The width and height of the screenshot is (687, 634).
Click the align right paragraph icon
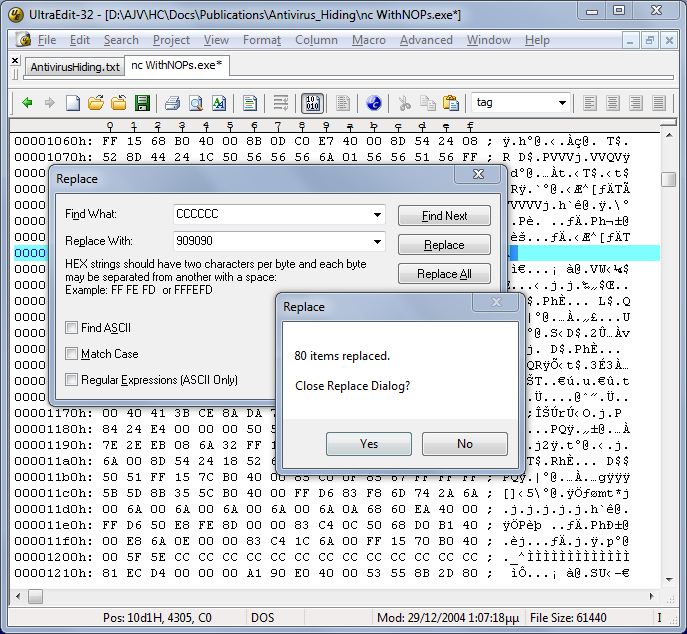tap(635, 103)
